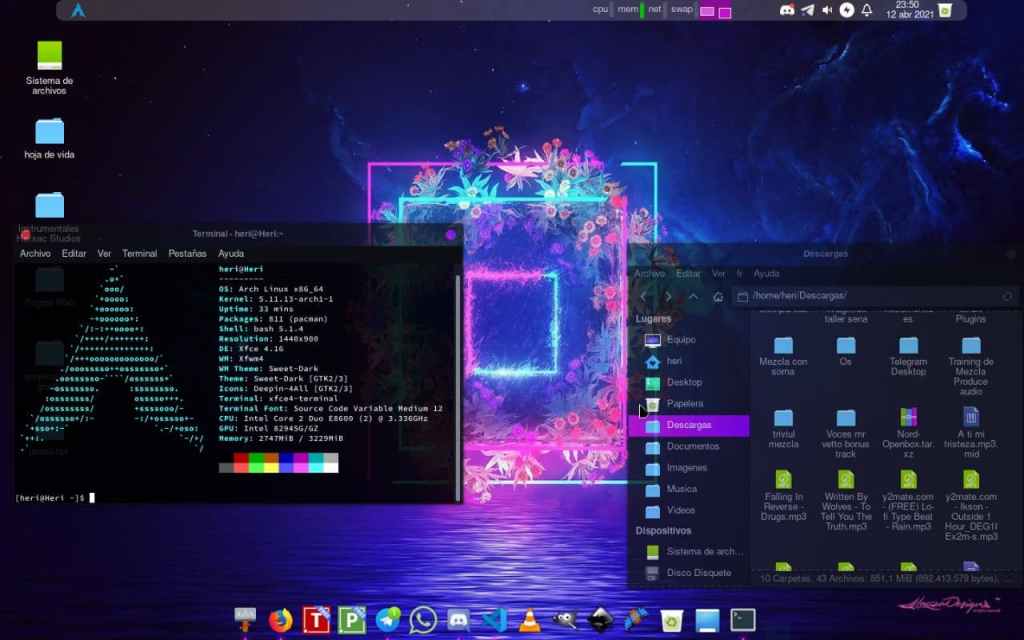Open Inkscape from the dock

point(600,620)
